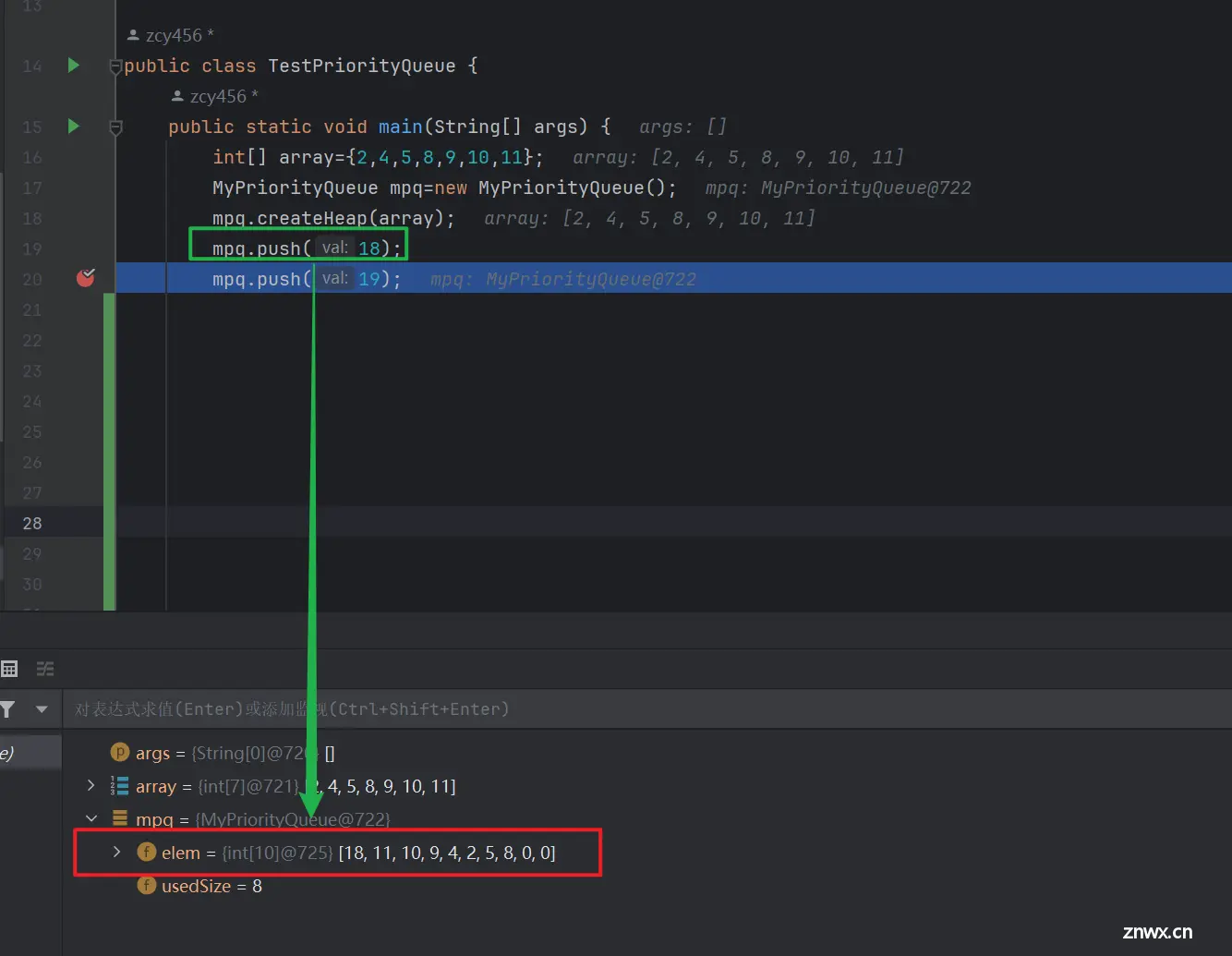Select the args variable row
The width and height of the screenshot is (1232, 956).
[x=646, y=753]
